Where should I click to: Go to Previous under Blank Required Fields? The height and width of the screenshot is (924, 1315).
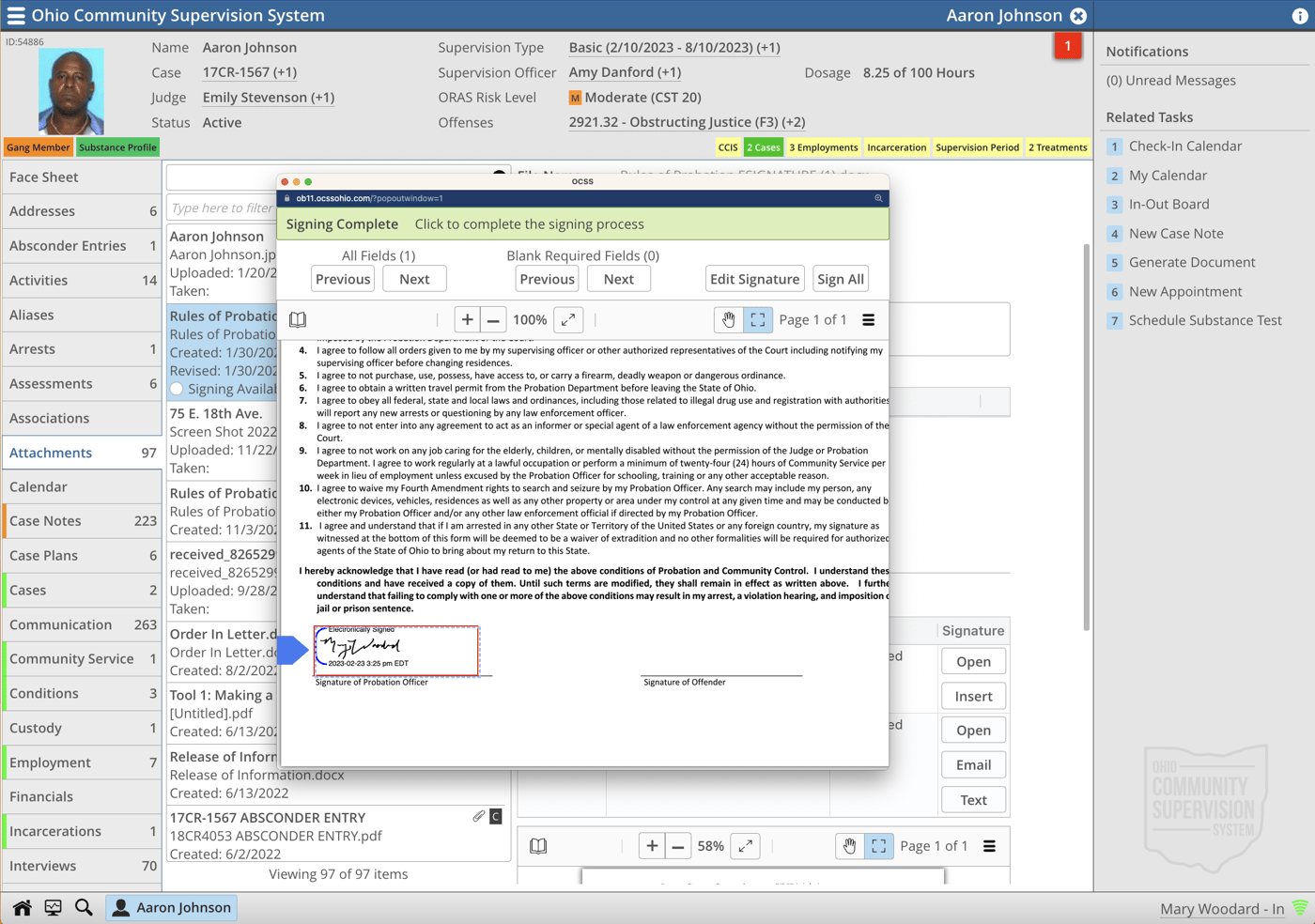click(x=547, y=279)
